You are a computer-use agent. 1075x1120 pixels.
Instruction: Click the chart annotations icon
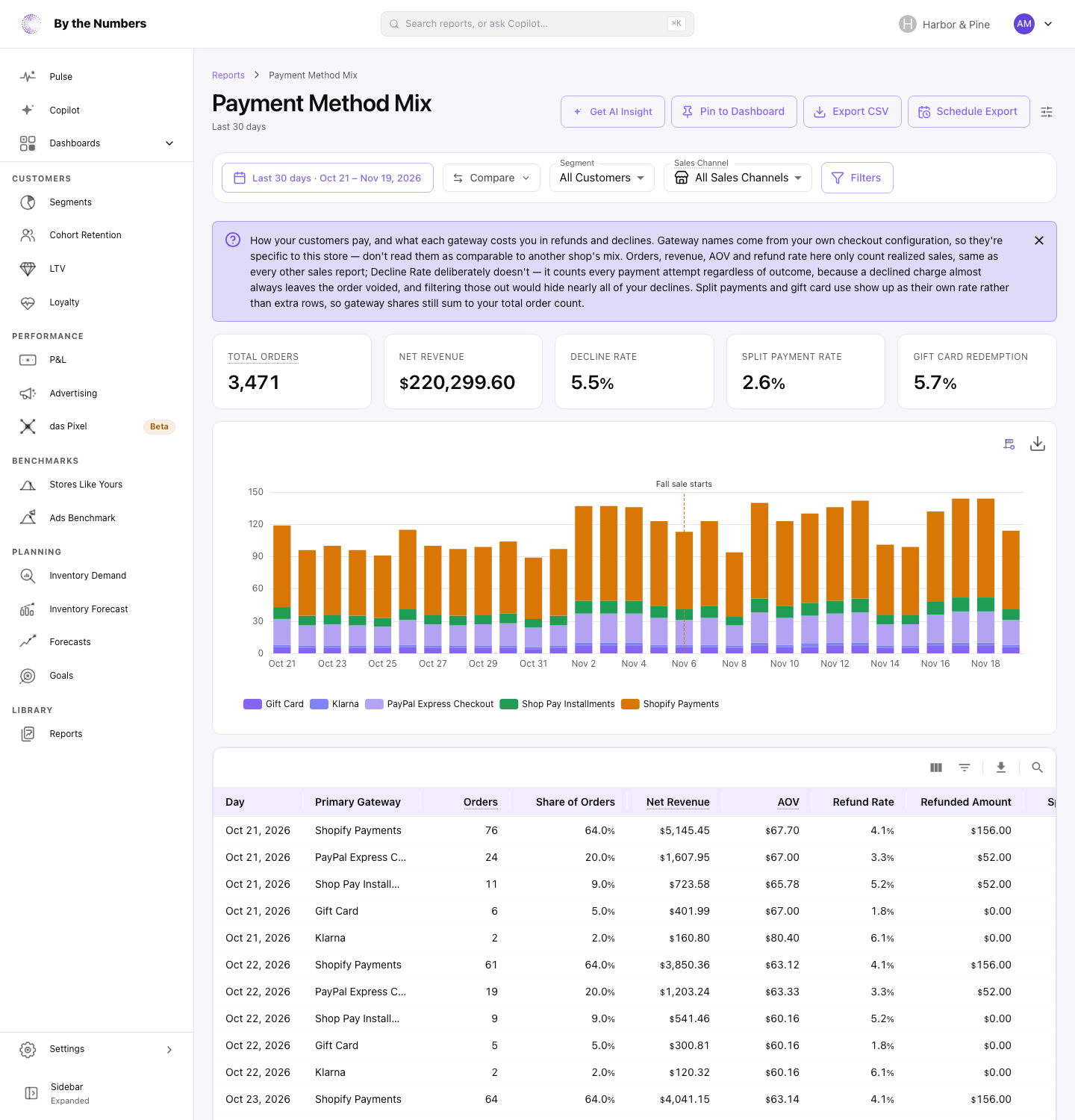tap(1009, 444)
